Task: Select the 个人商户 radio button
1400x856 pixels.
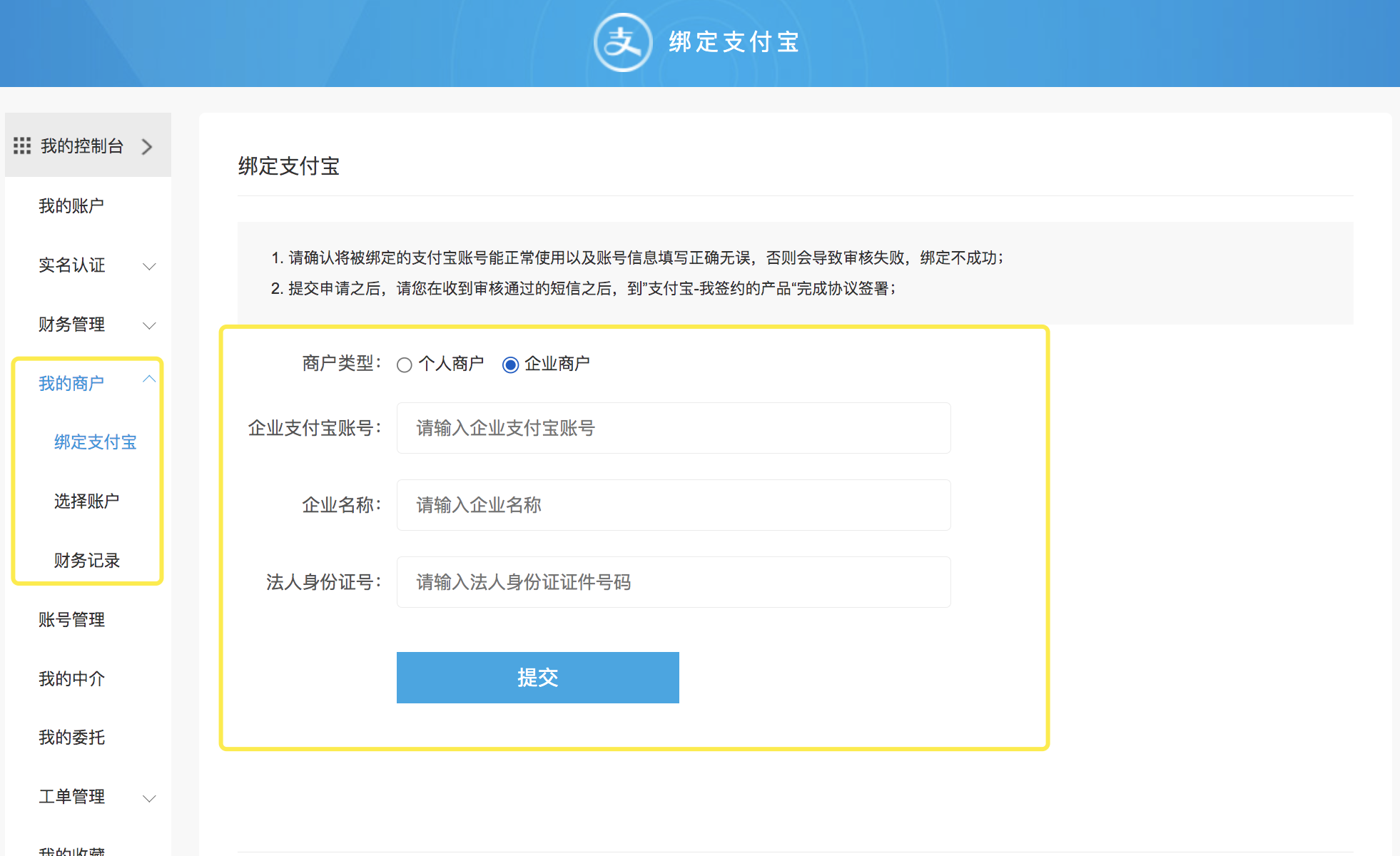Action: (x=405, y=365)
